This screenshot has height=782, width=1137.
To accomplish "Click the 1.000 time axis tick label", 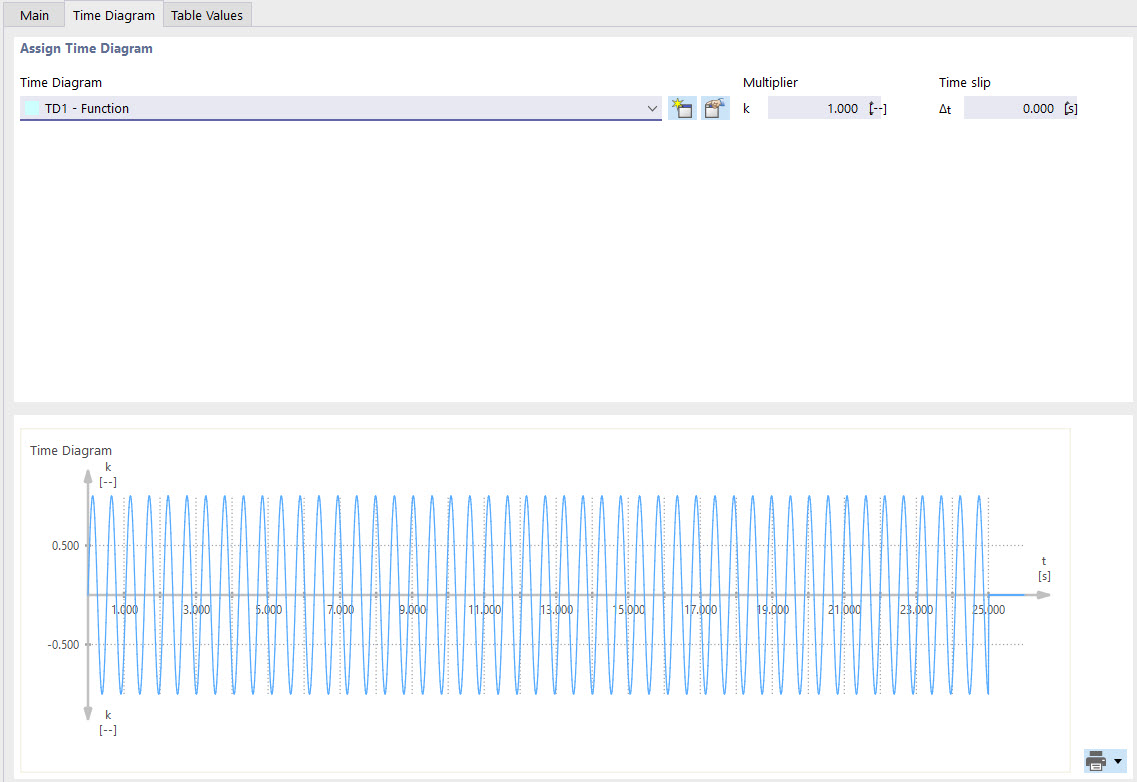I will click(x=125, y=609).
